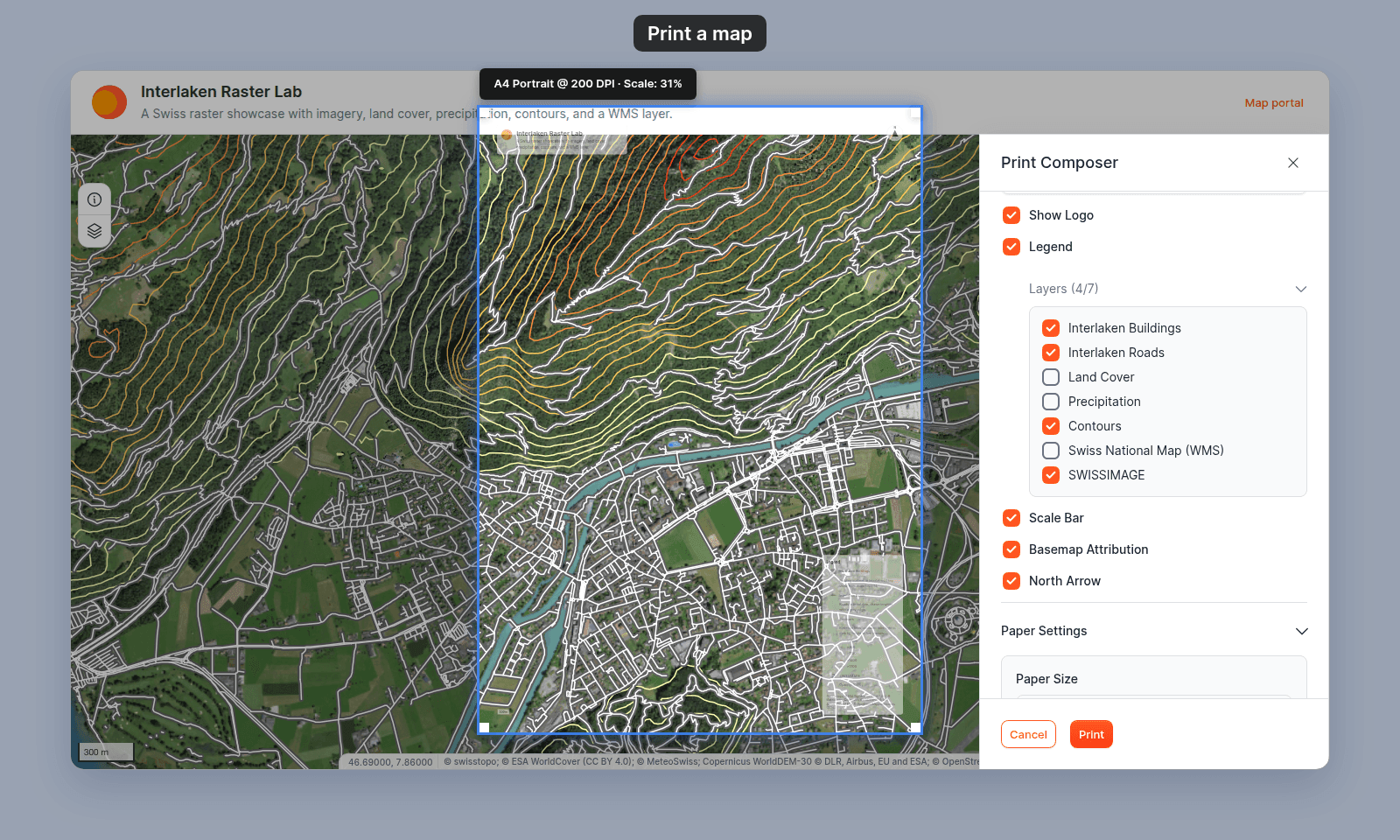Click the swisstopo attribution text
The width and height of the screenshot is (1400, 840).
471,761
